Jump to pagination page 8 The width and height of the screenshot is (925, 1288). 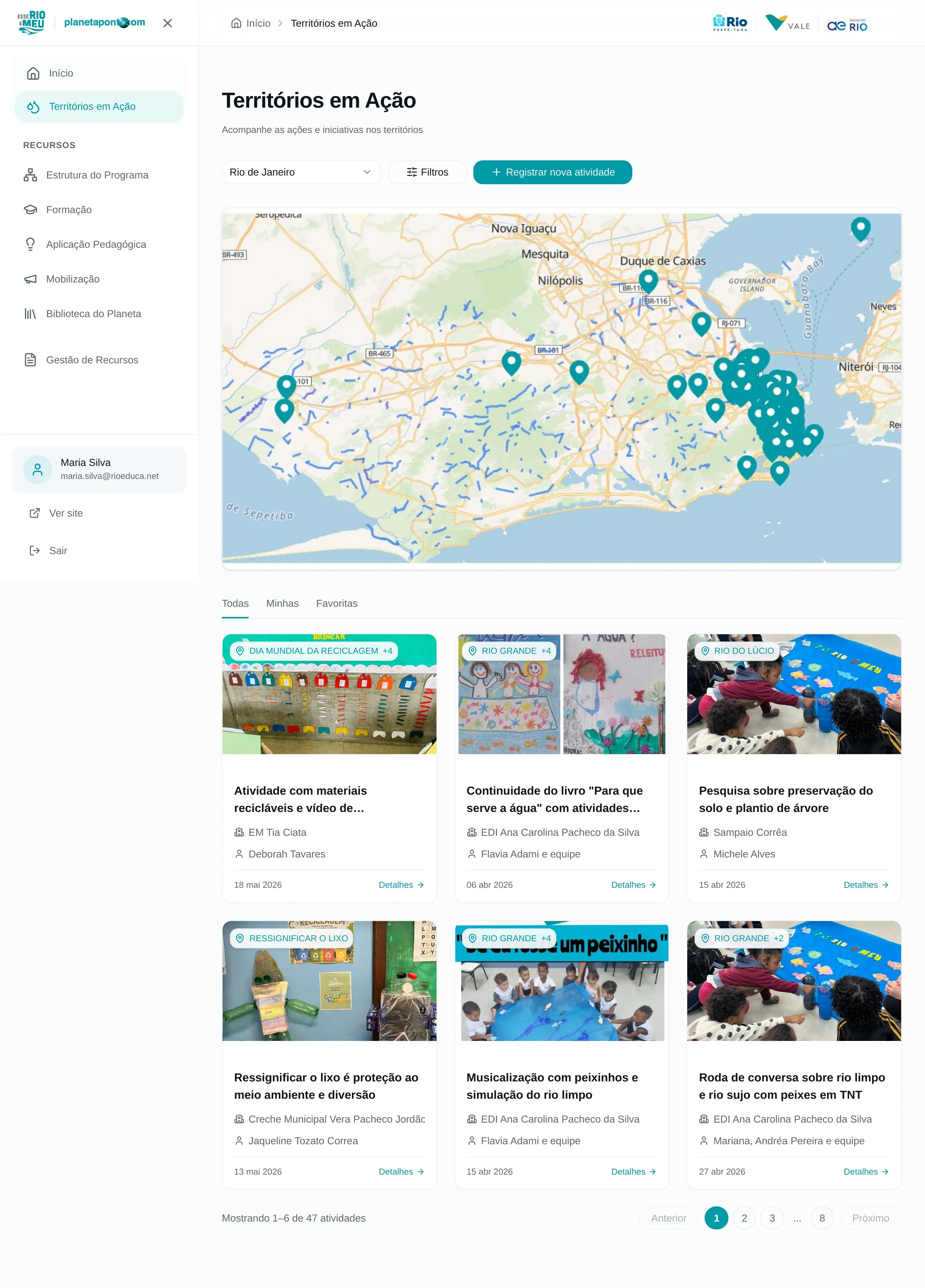click(822, 1218)
